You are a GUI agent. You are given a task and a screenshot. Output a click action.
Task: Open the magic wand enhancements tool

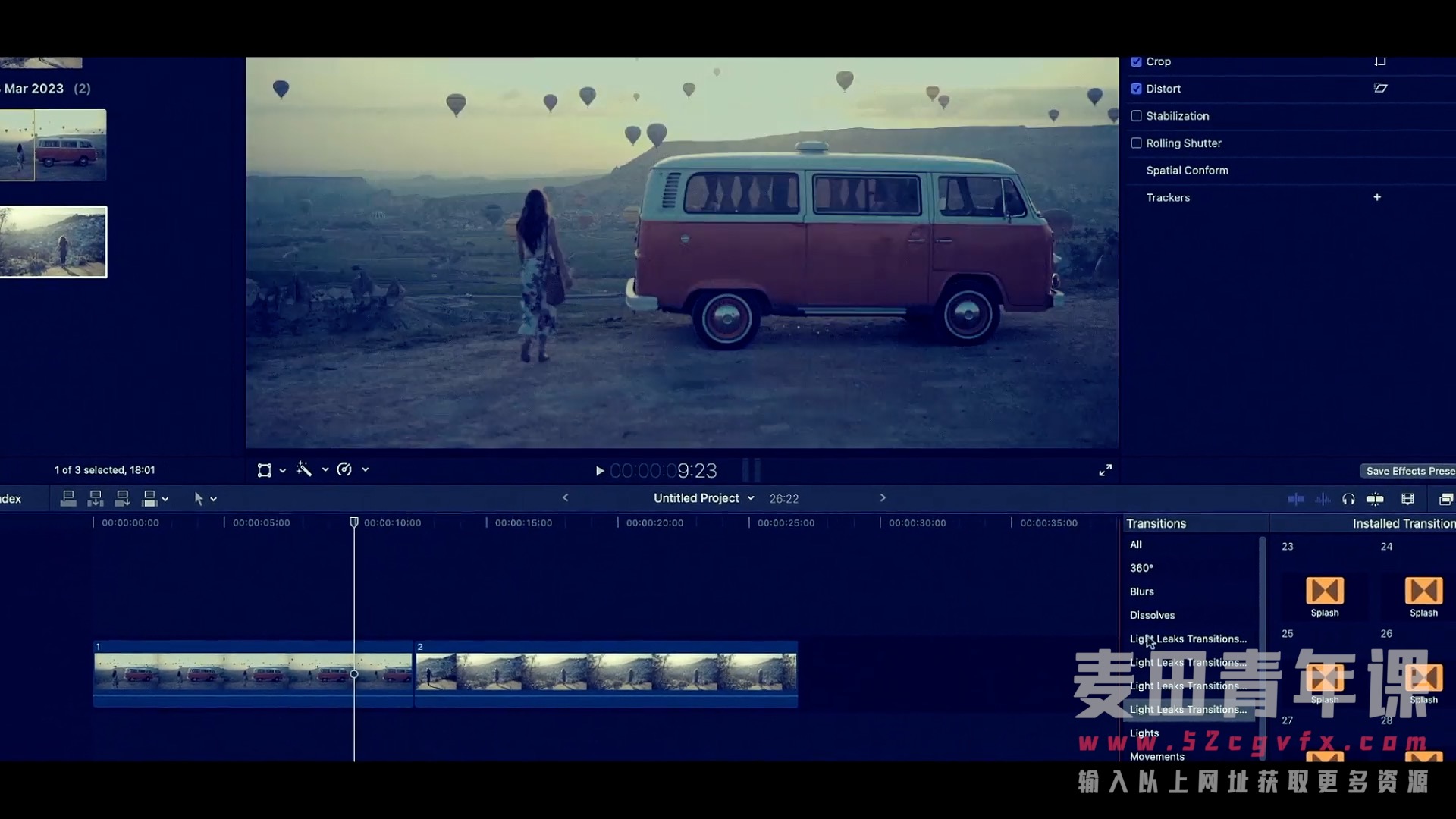304,469
